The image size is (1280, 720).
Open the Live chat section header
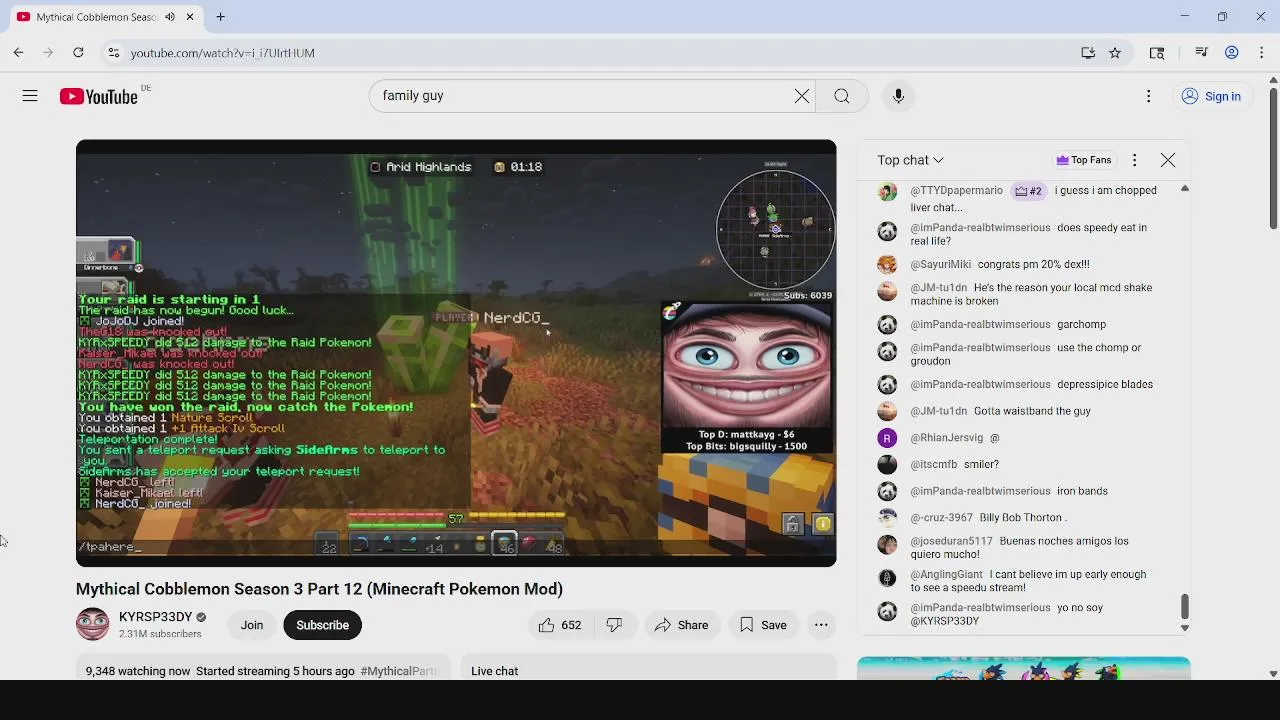494,671
